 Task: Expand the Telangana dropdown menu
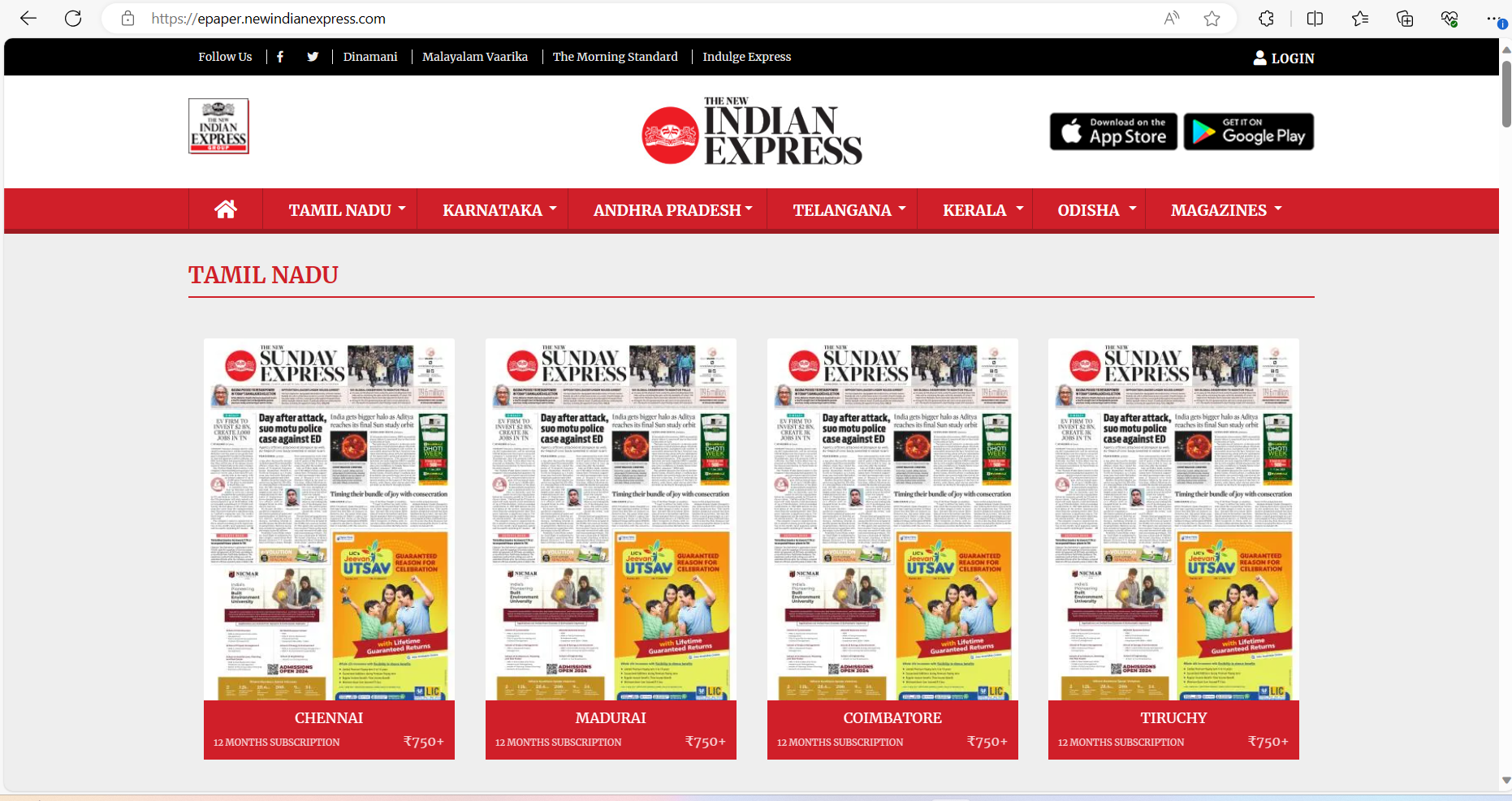pyautogui.click(x=849, y=210)
